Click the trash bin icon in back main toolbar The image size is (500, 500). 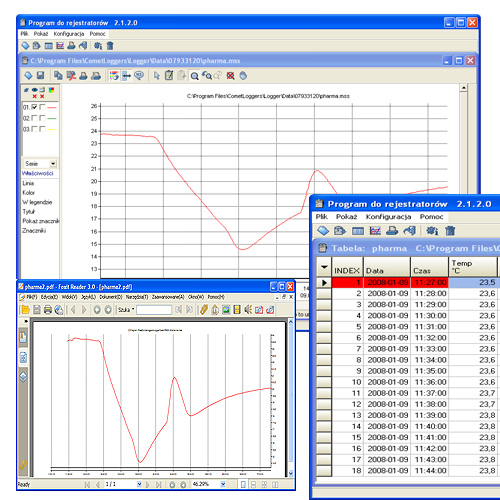point(110,46)
